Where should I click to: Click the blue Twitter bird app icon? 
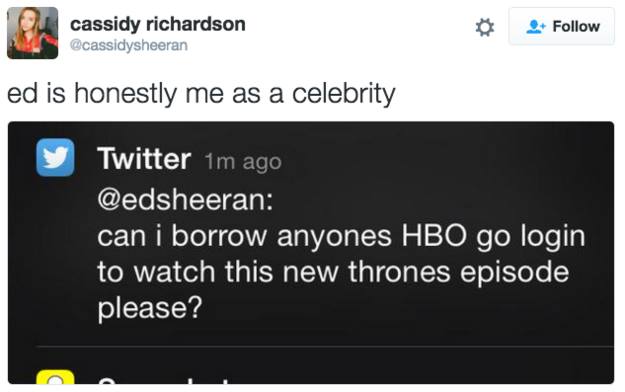[x=55, y=157]
